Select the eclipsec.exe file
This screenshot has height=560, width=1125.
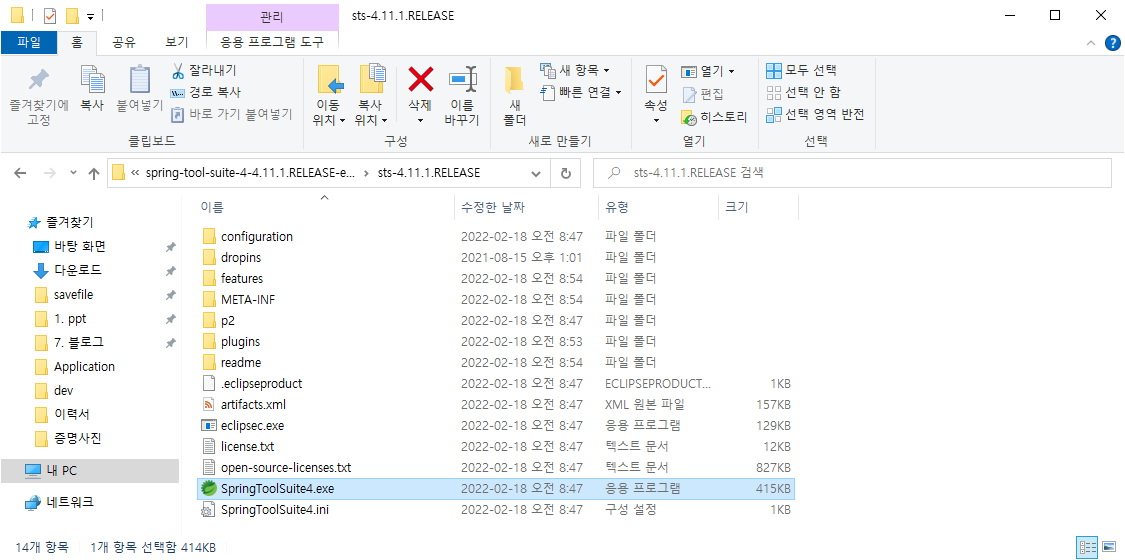point(495,425)
